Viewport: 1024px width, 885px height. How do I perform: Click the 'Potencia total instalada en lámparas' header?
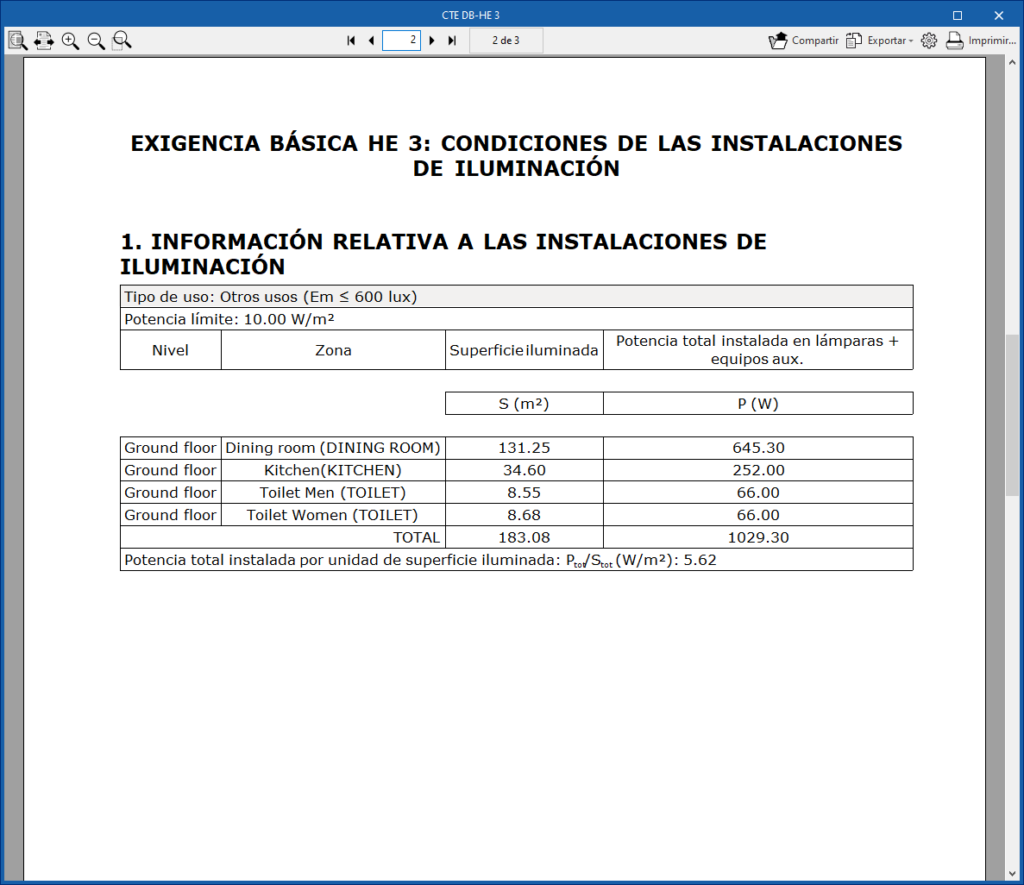[758, 350]
